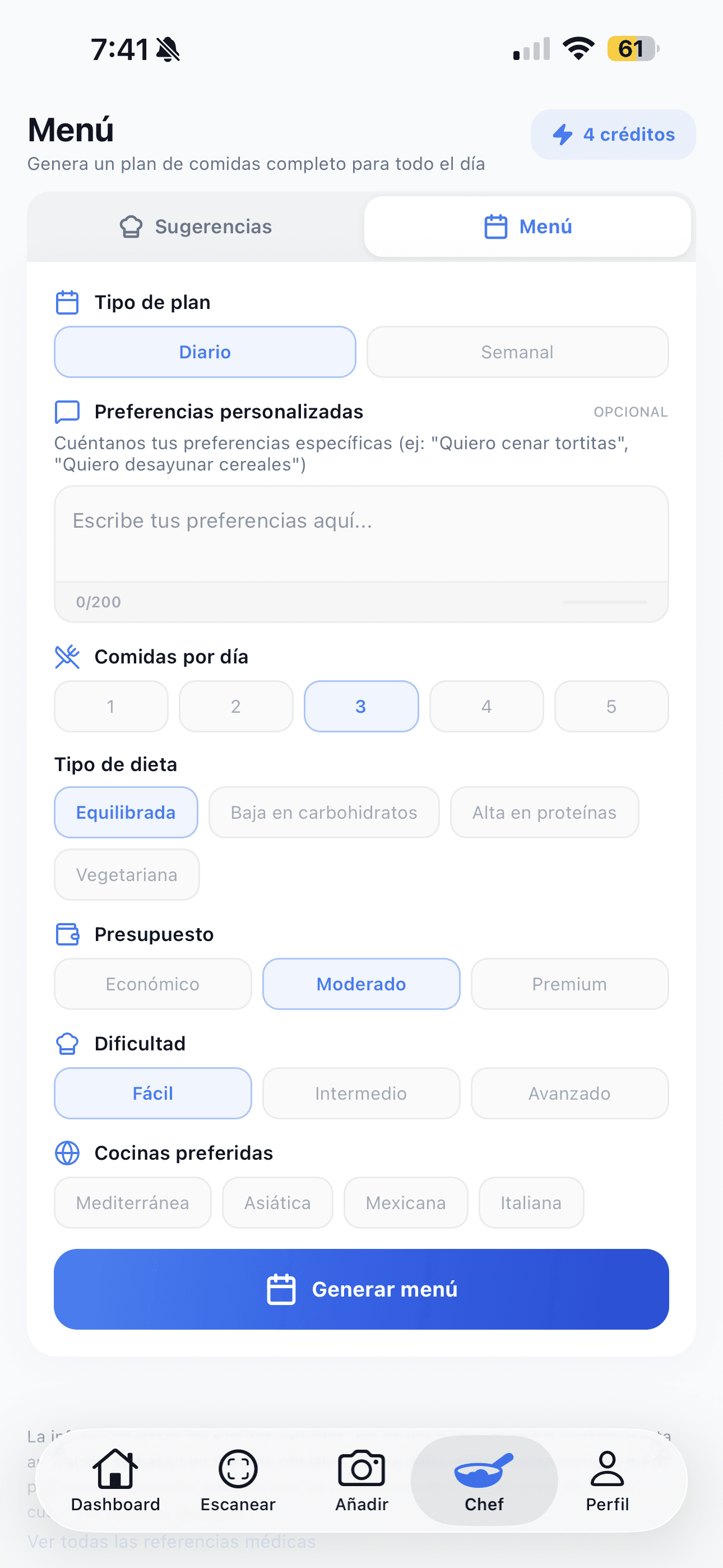723x1568 pixels.
Task: Click the globe icon beside Cocinas preferidas
Action: click(68, 1152)
